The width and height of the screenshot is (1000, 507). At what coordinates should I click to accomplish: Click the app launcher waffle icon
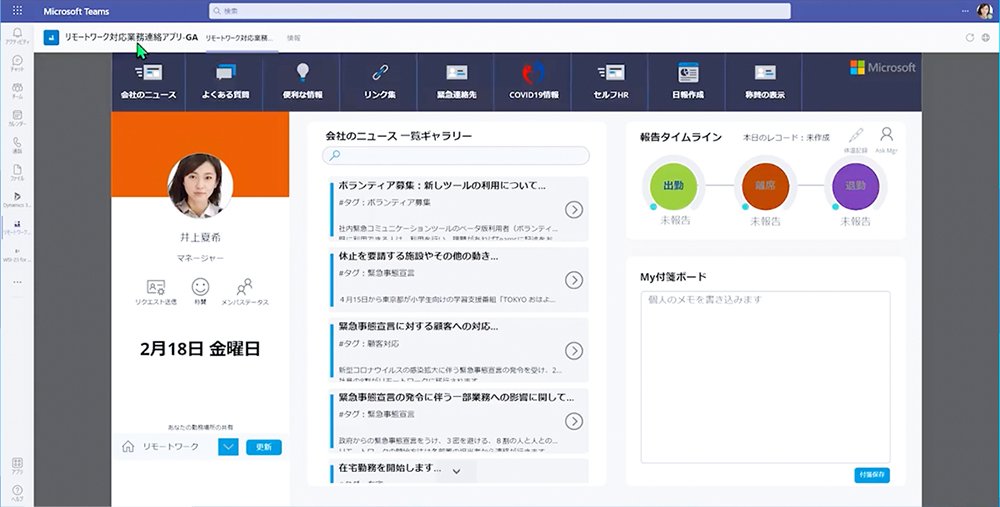click(x=17, y=11)
